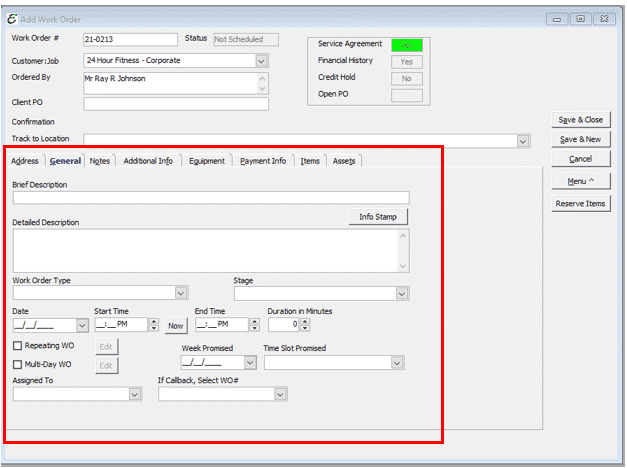Screen dimensions: 627x468
Task: Click the Open PO status box
Action: [407, 96]
